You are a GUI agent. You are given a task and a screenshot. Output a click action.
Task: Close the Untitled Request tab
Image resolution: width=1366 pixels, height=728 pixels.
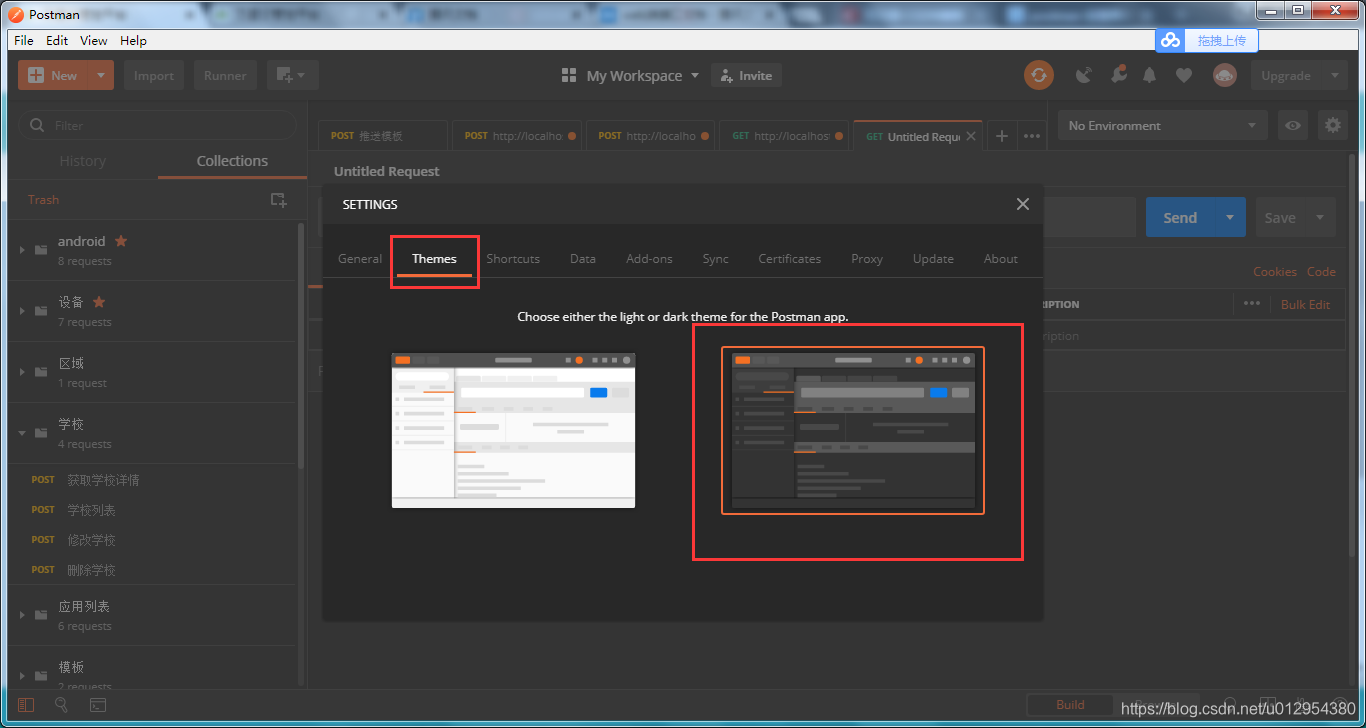pos(971,136)
